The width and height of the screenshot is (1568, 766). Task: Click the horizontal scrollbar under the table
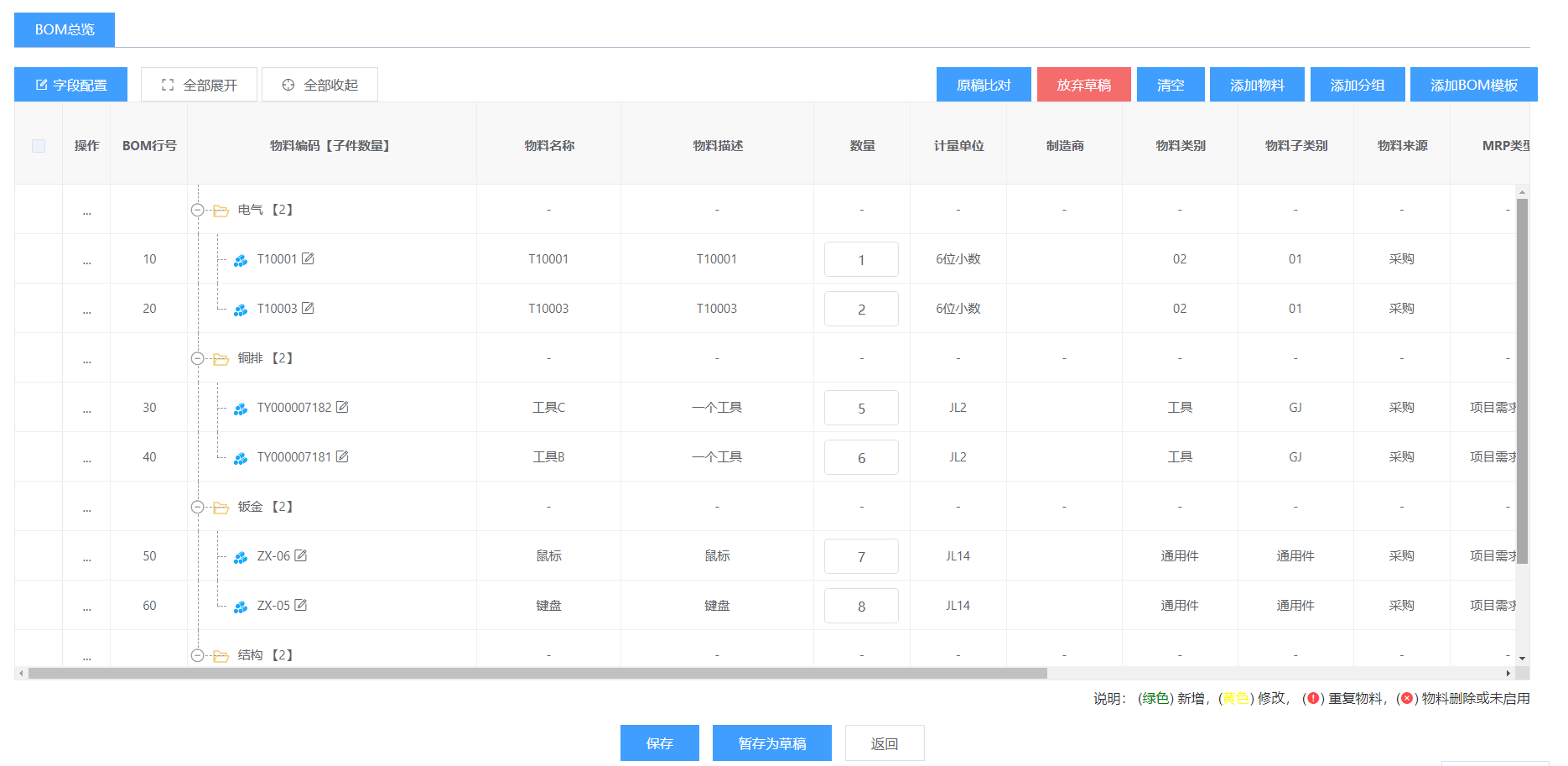pyautogui.click(x=537, y=673)
